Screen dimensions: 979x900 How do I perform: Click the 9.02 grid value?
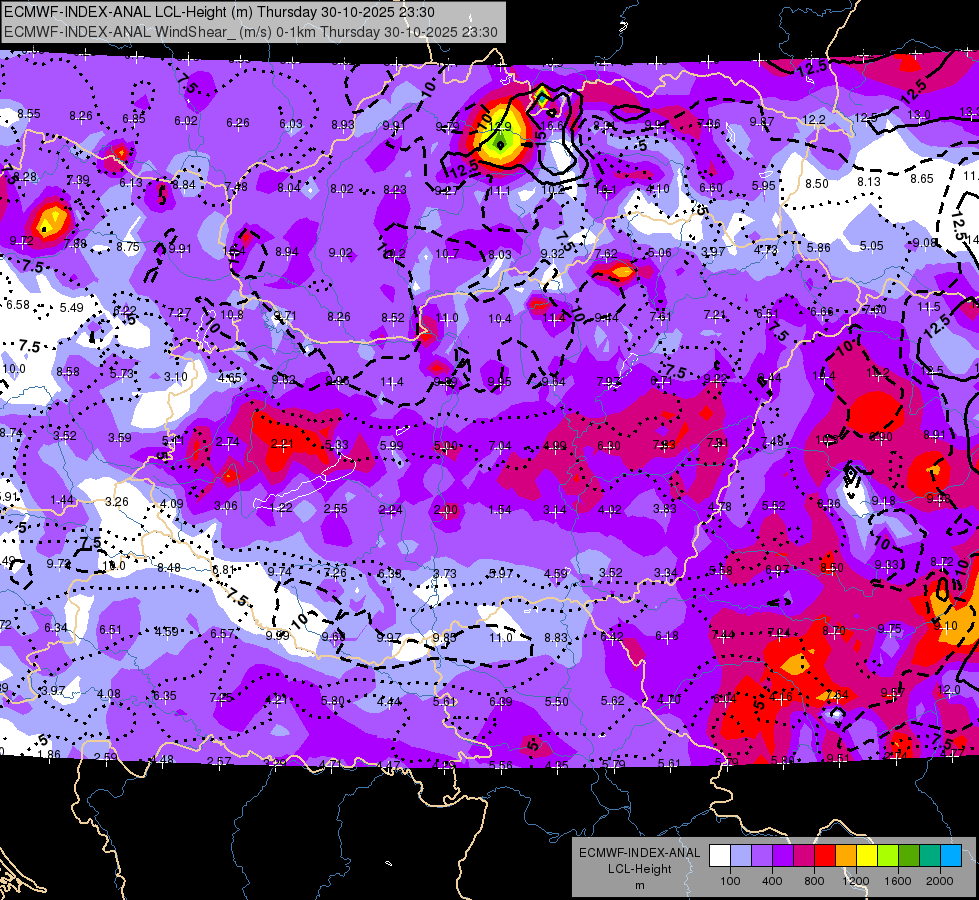[x=340, y=253]
